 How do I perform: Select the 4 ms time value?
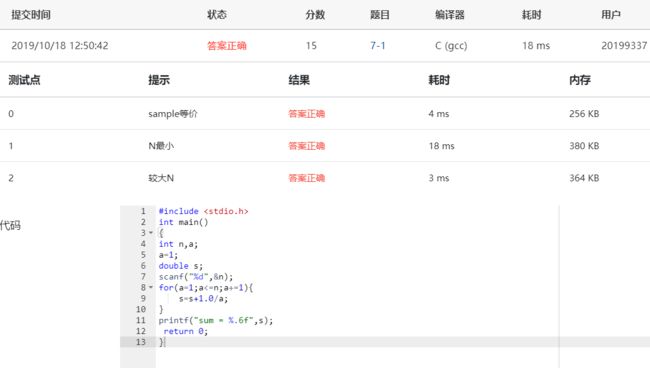tap(439, 114)
